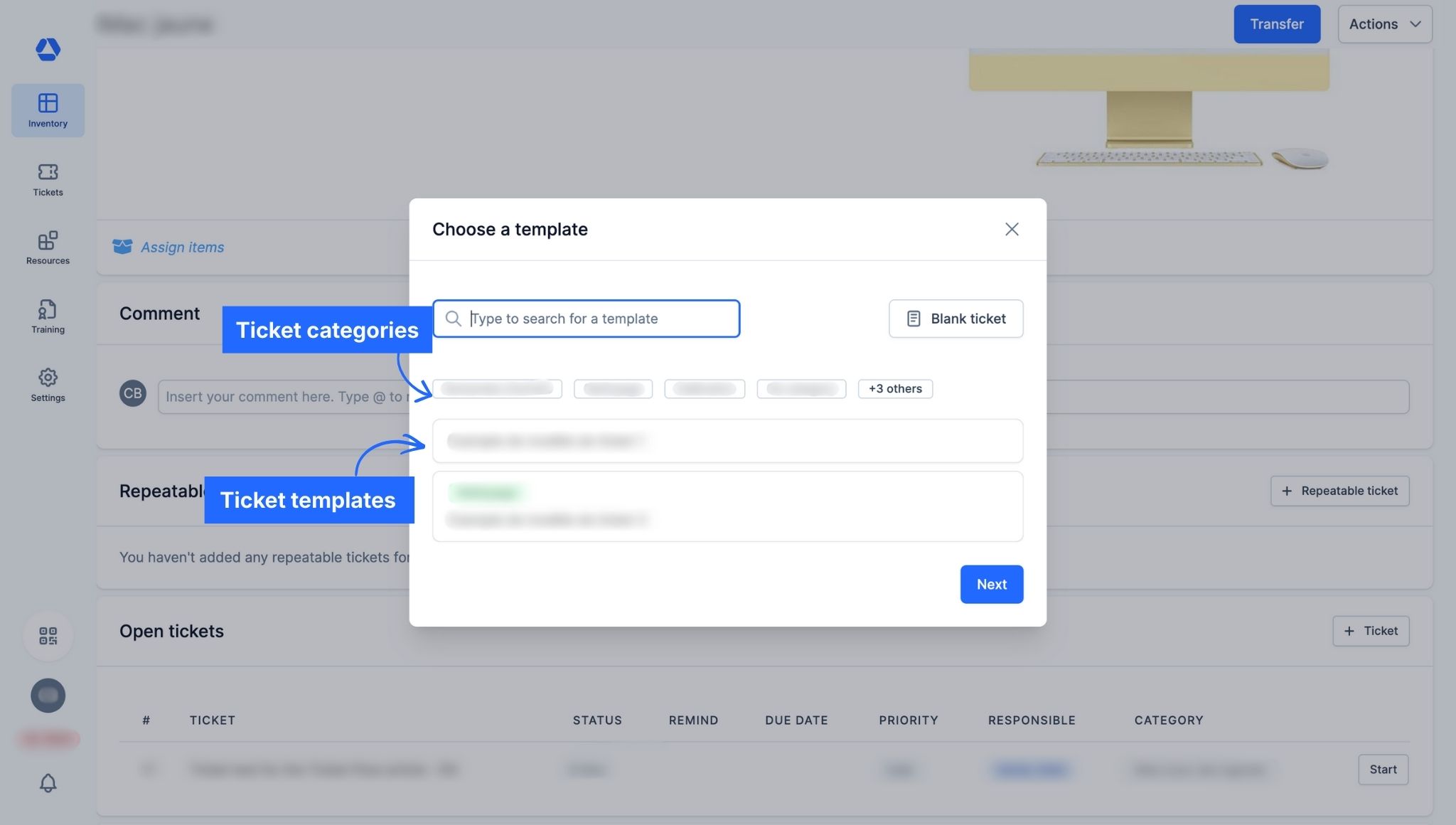
Task: Focus the template search field
Action: tap(597, 319)
